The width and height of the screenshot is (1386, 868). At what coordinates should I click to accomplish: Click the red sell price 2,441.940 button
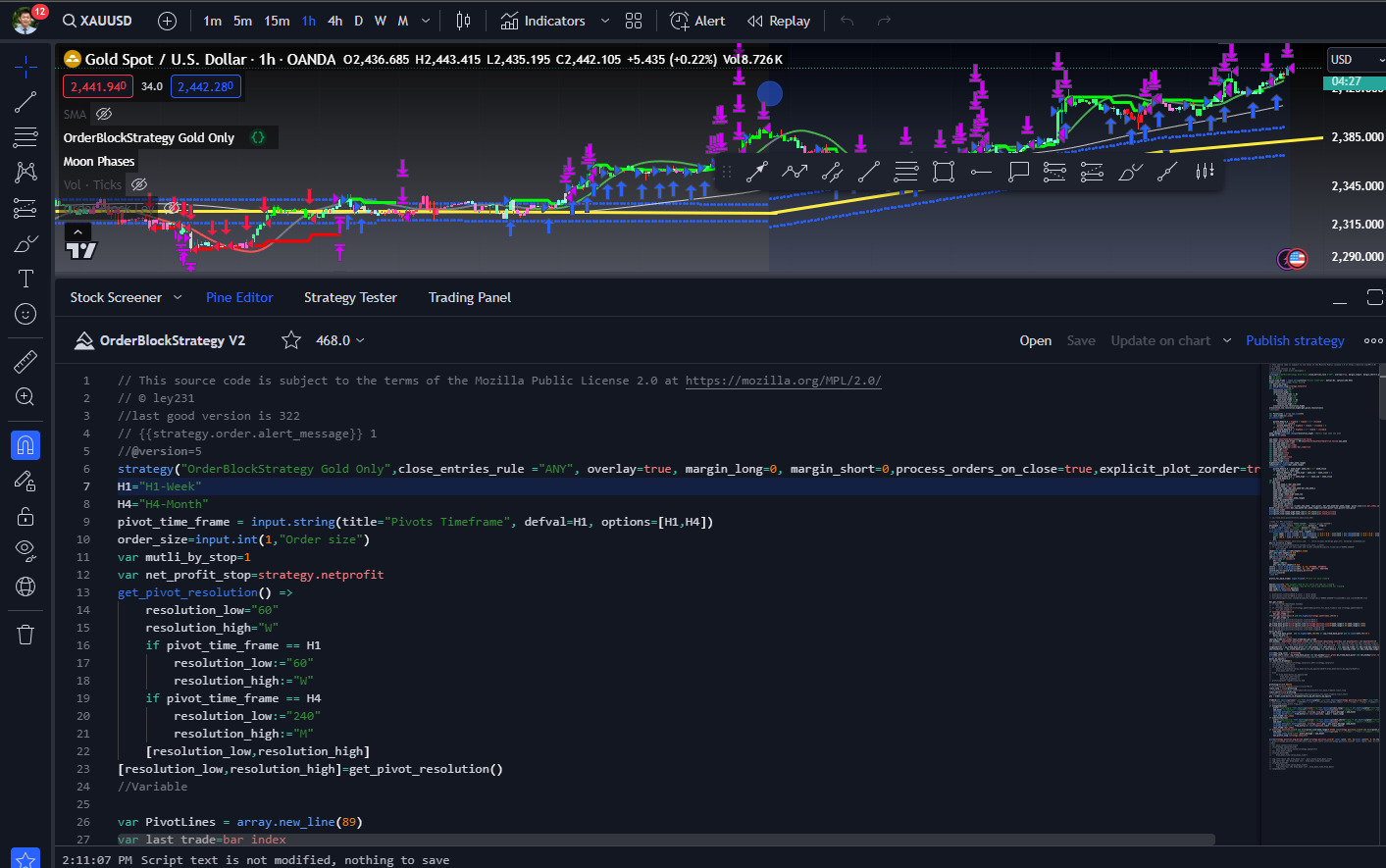click(x=98, y=86)
